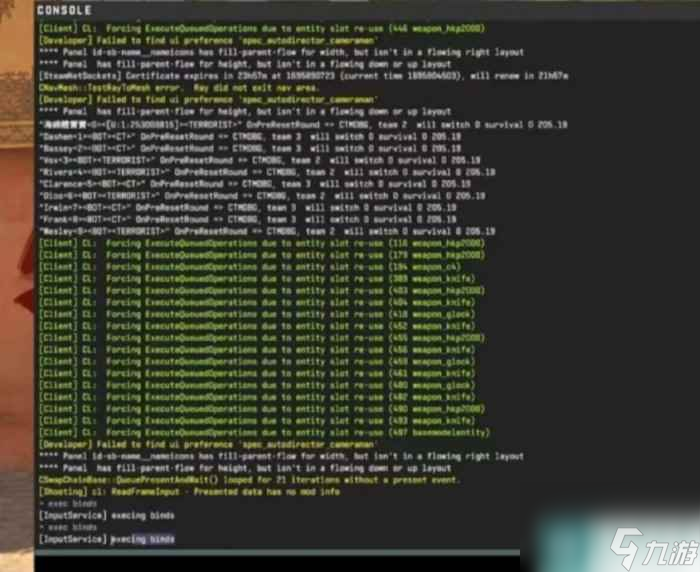
Task: Click last 'Failed to find ui preference' line
Action: 208,445
